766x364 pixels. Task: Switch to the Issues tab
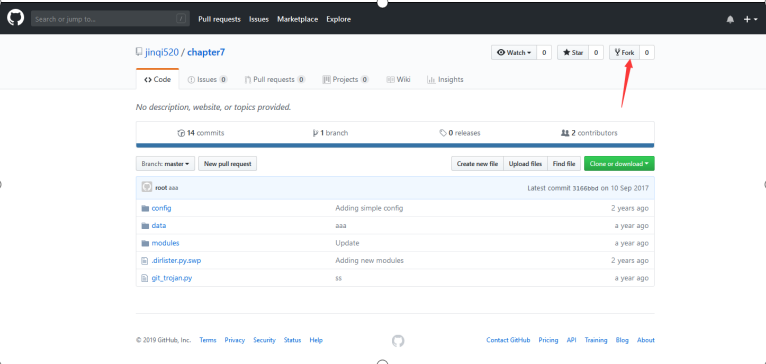point(208,80)
